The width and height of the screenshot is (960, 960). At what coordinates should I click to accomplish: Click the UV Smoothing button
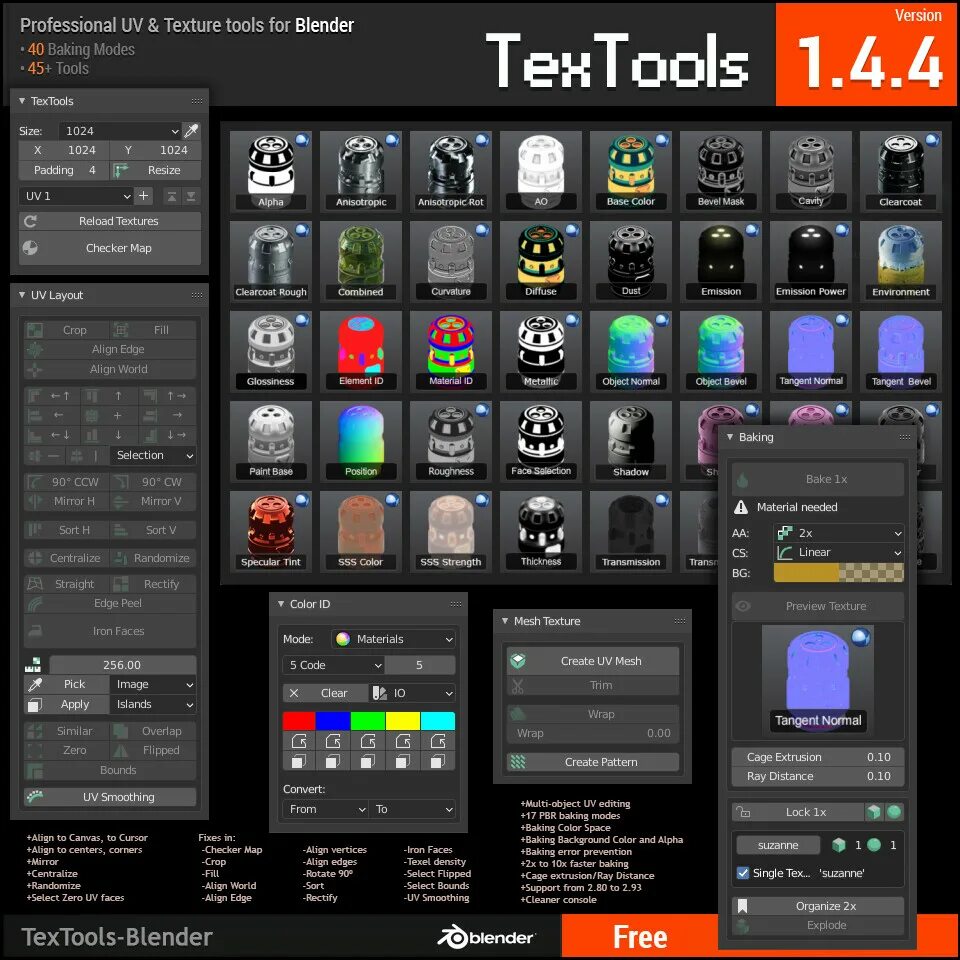pyautogui.click(x=110, y=797)
